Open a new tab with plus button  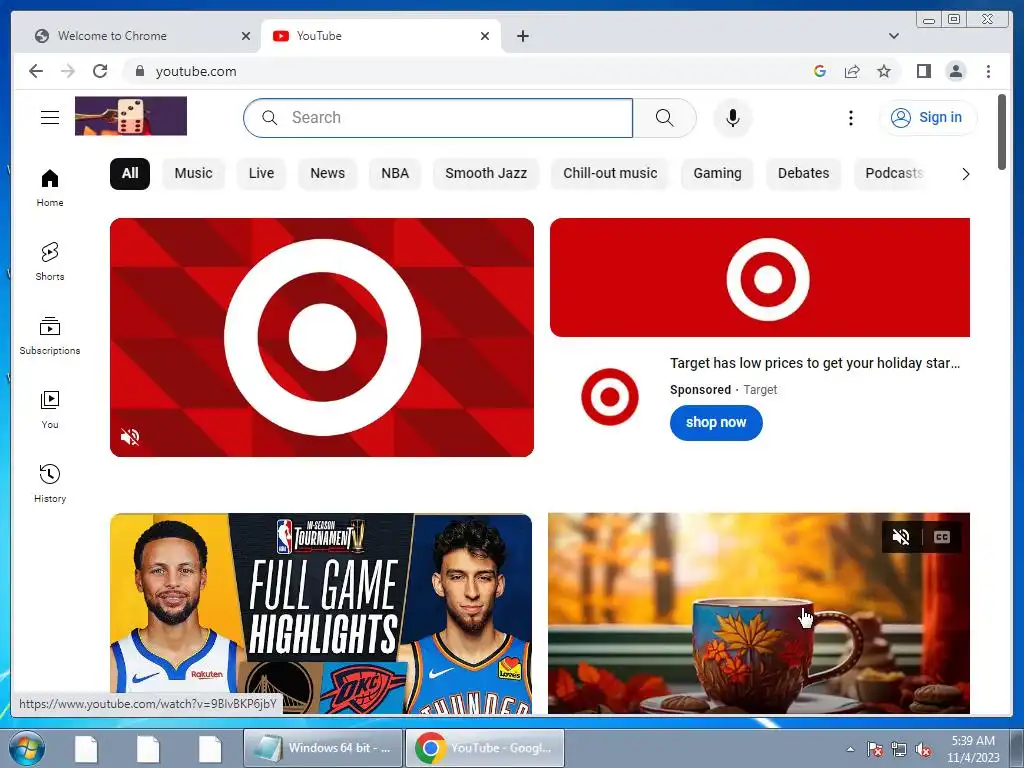522,36
